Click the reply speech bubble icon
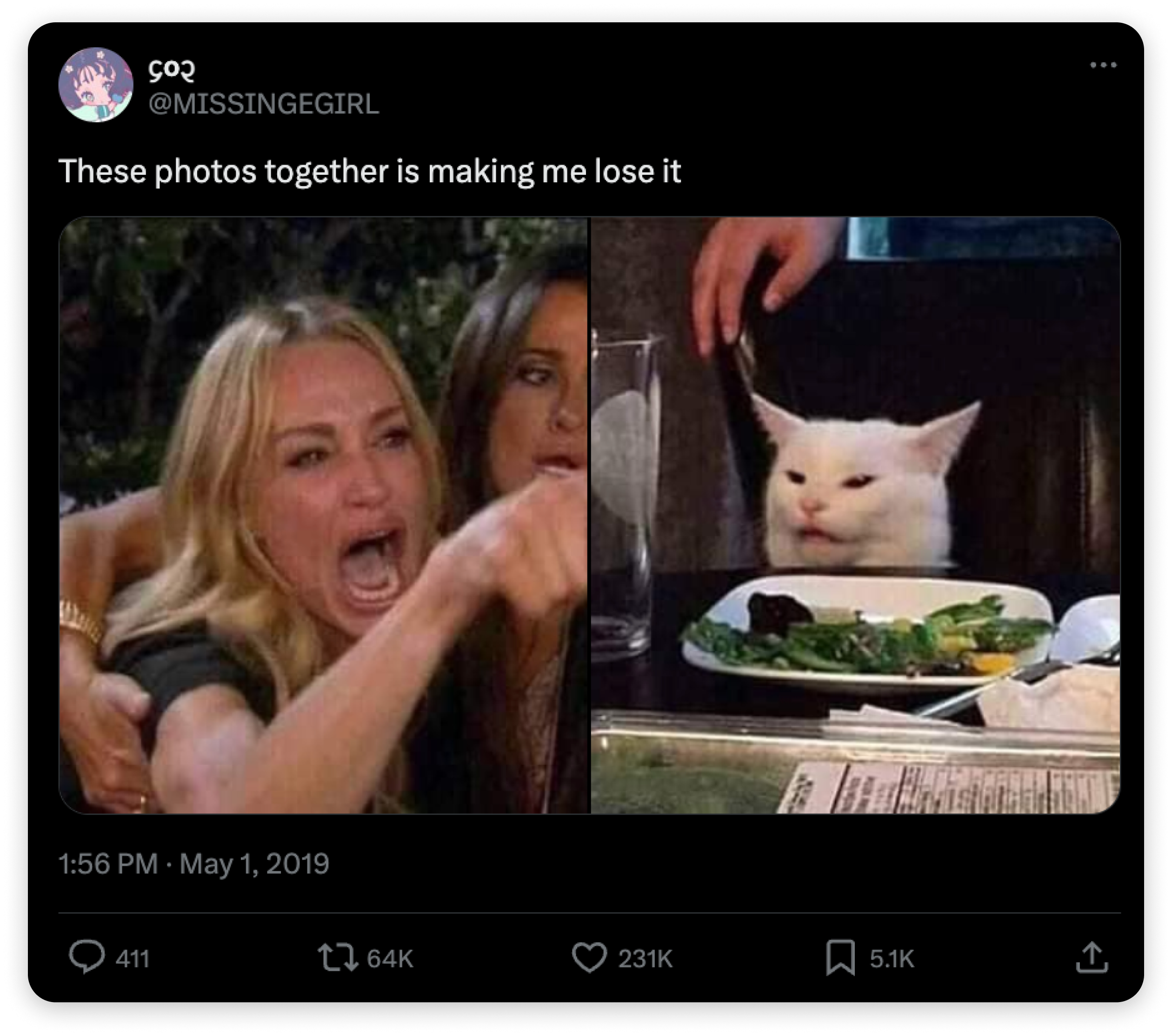The width and height of the screenshot is (1172, 1036). point(87,957)
